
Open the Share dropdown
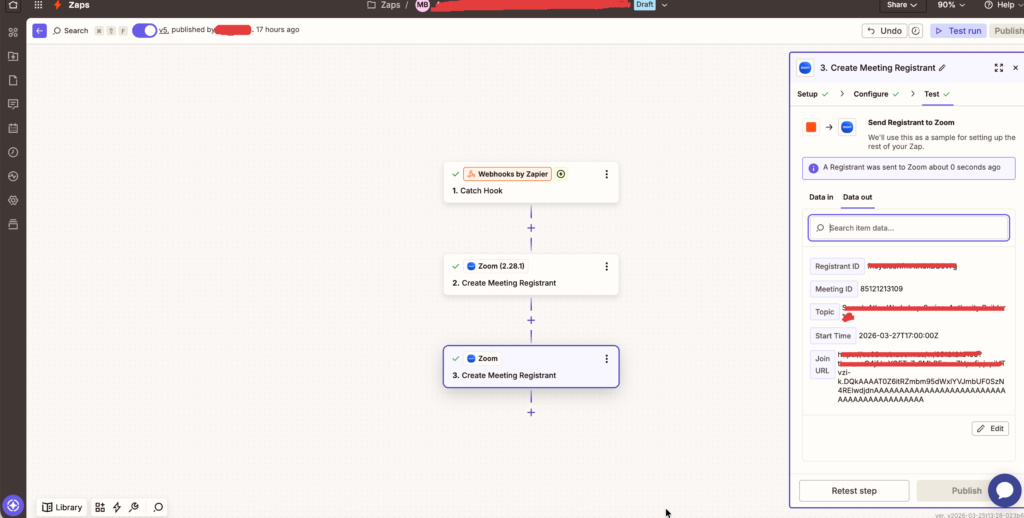901,5
